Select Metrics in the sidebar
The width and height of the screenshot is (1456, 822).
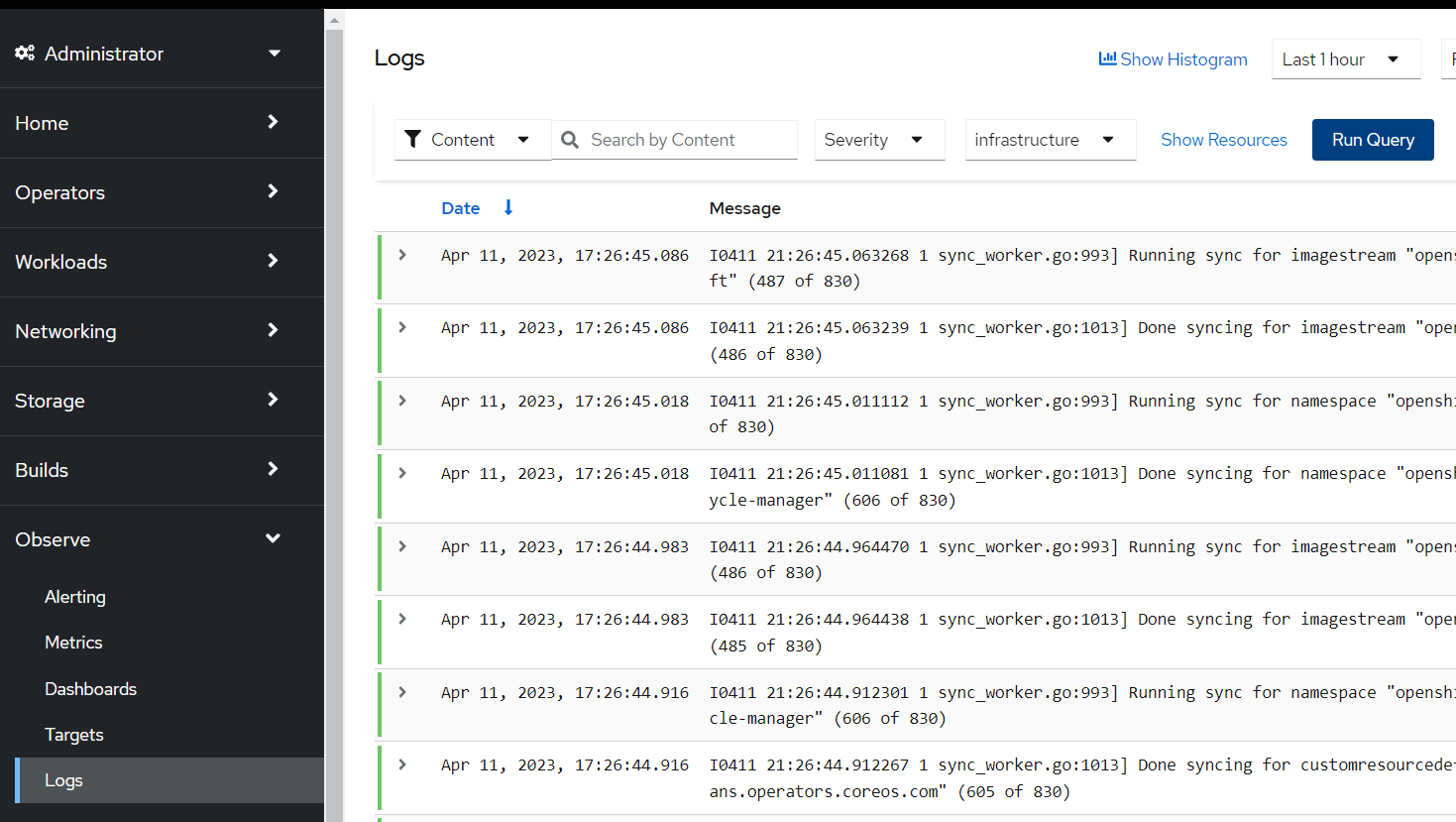click(72, 642)
